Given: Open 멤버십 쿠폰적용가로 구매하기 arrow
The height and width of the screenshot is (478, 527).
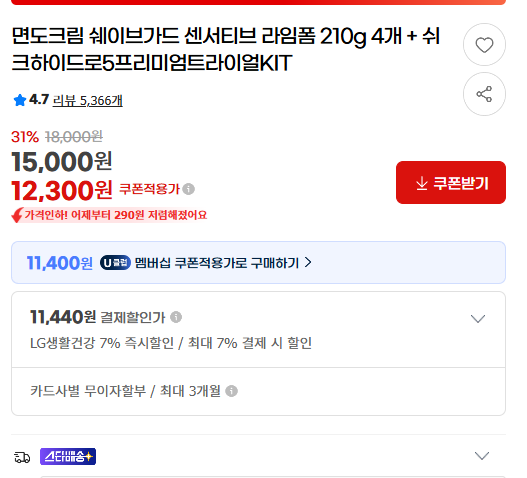Looking at the screenshot, I should click(308, 262).
